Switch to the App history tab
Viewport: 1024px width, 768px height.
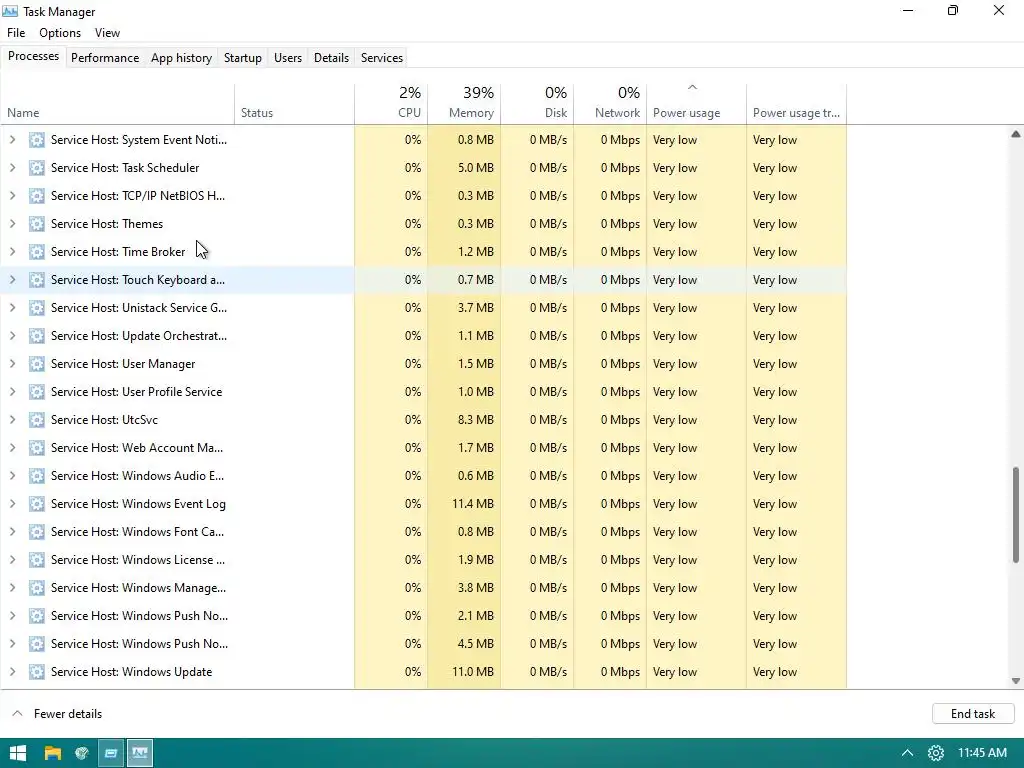(x=182, y=57)
